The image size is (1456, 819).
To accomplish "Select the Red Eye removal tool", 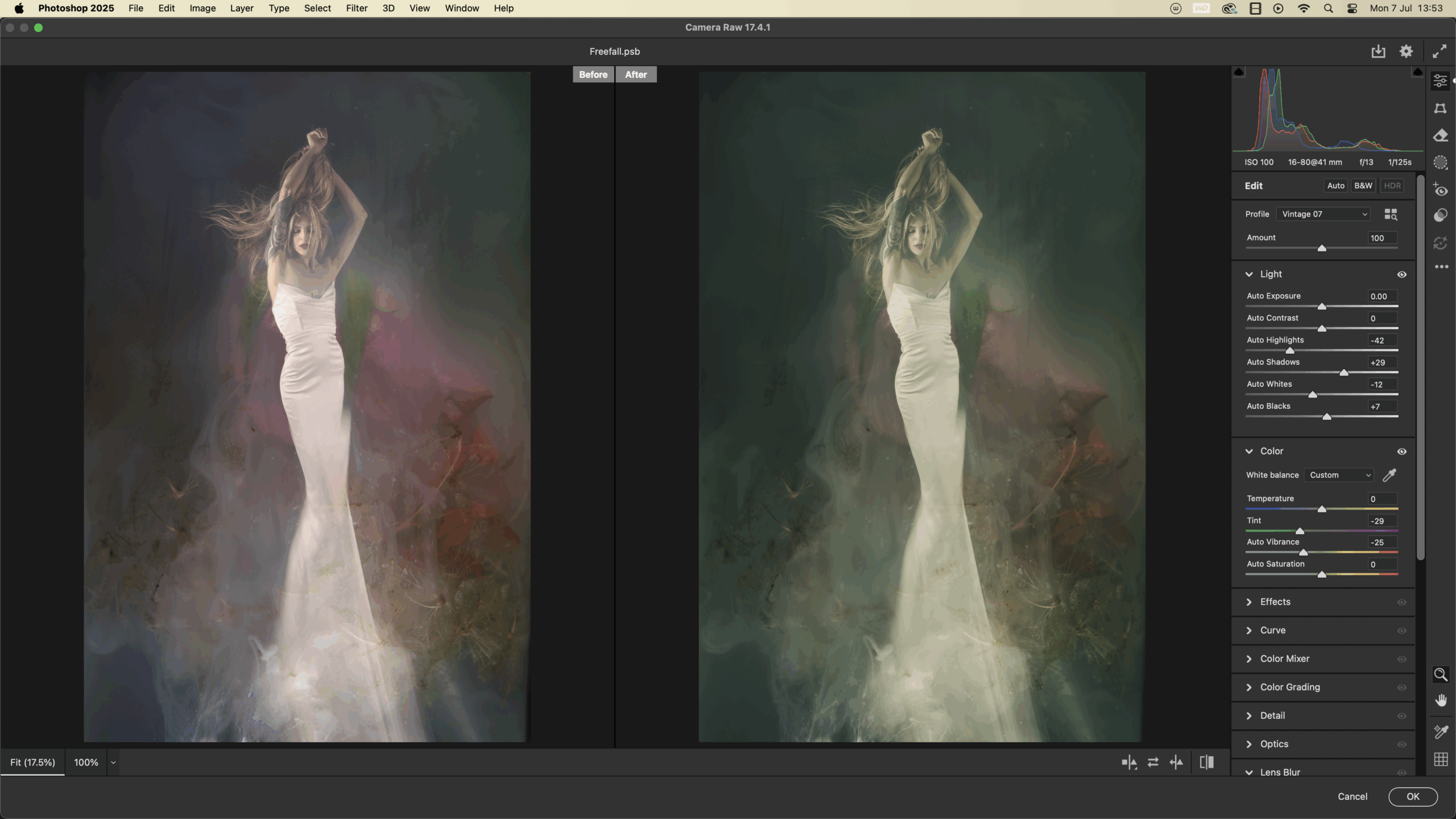I will 1440,189.
